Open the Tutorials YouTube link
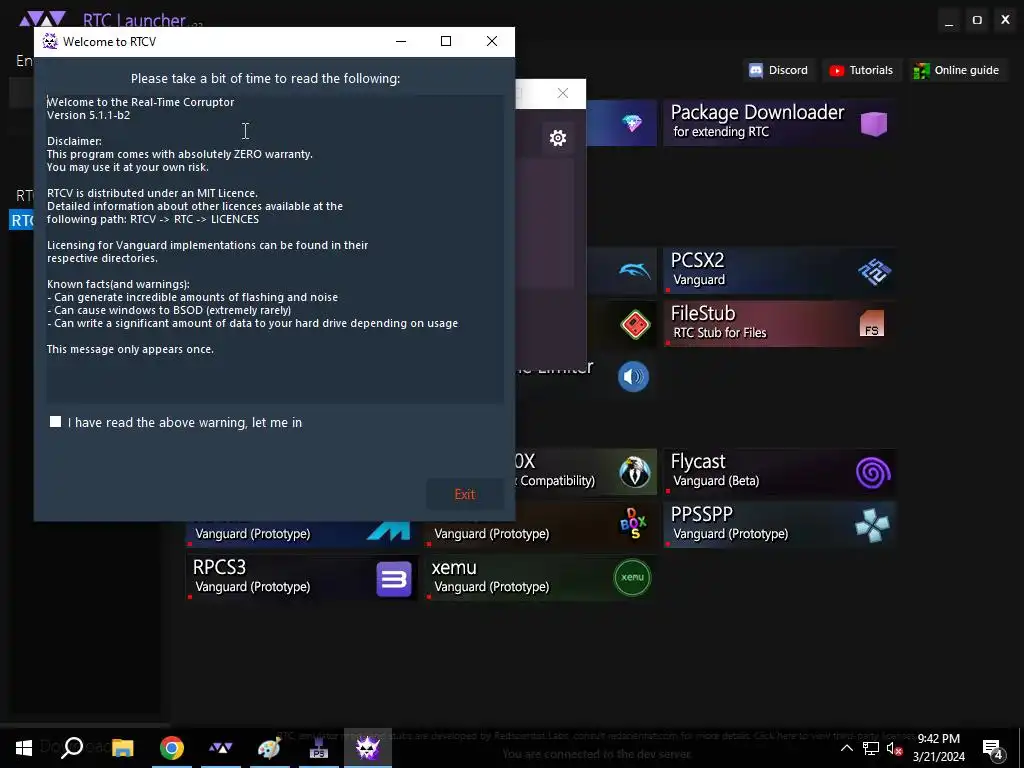This screenshot has width=1024, height=768. [x=861, y=70]
